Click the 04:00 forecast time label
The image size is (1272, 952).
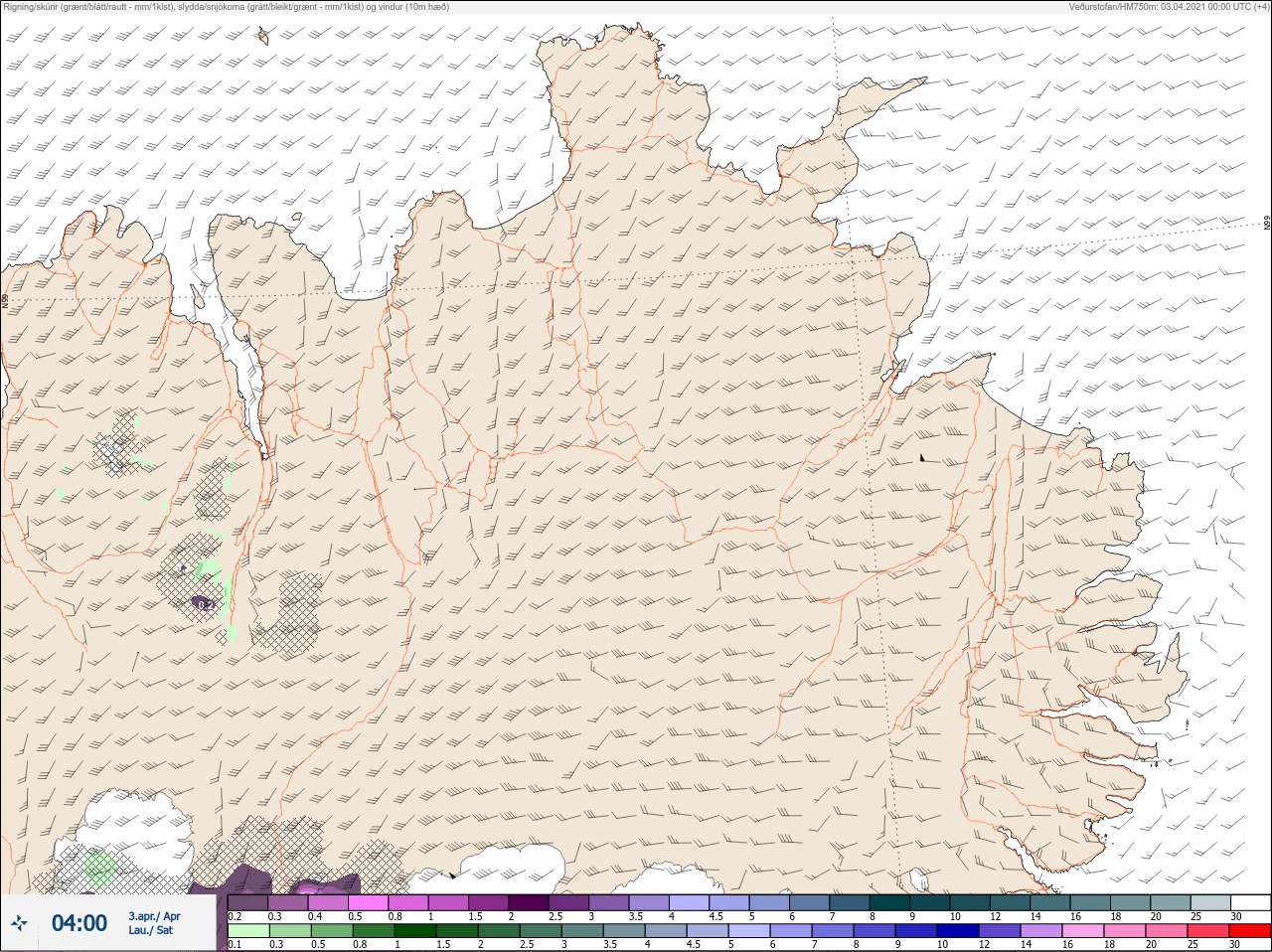click(79, 923)
